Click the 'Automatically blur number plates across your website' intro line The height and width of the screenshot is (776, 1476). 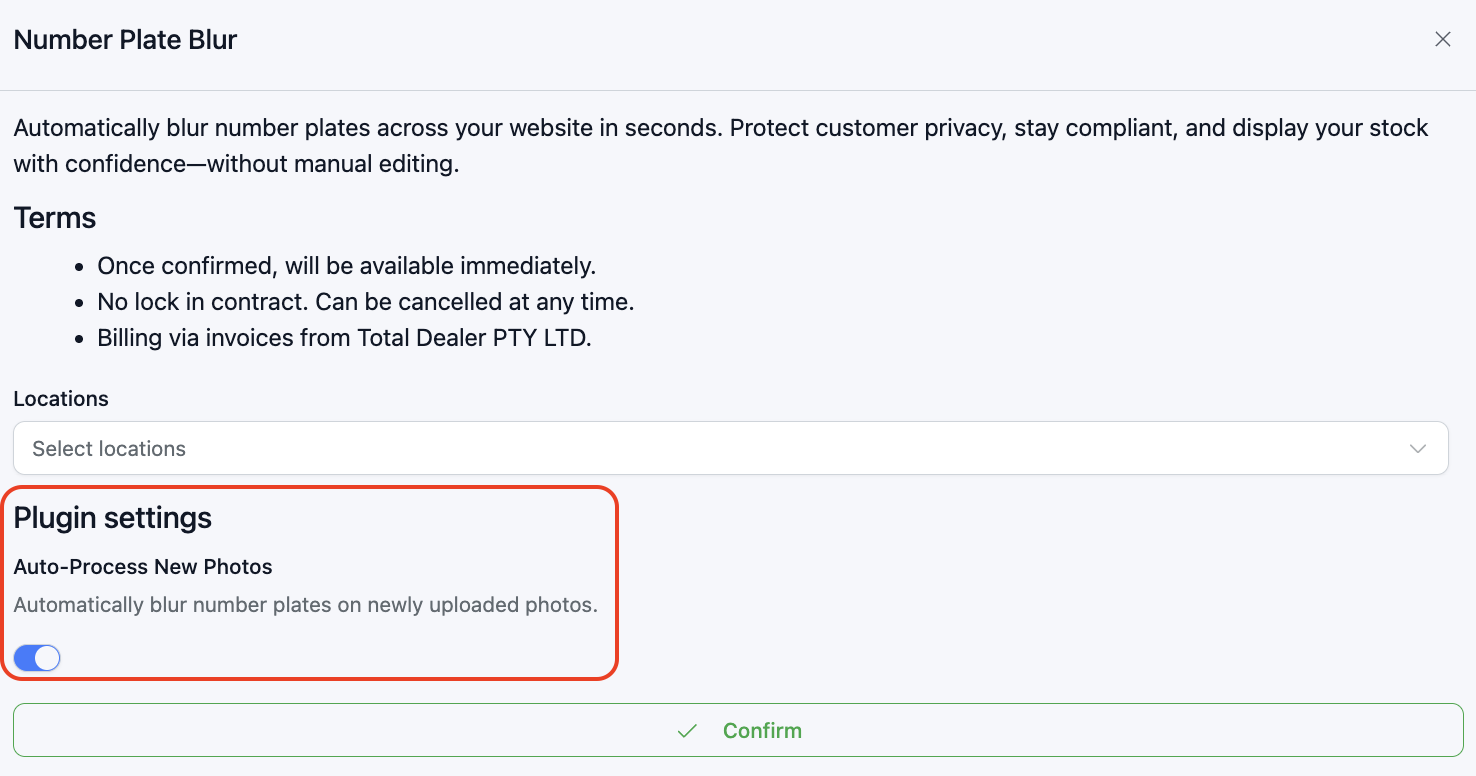pyautogui.click(x=720, y=128)
